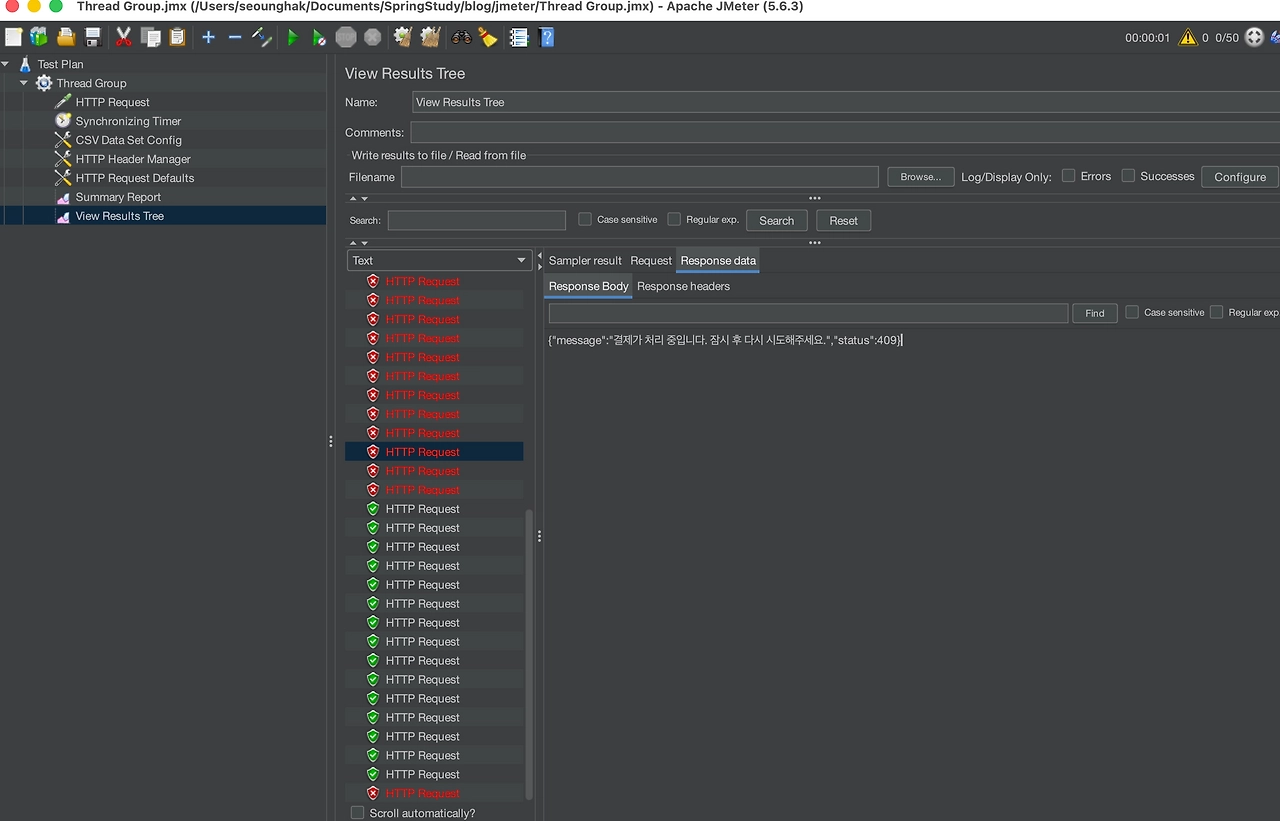Click the Open folder toolbar icon
Viewport: 1280px width, 821px height.
tap(66, 37)
